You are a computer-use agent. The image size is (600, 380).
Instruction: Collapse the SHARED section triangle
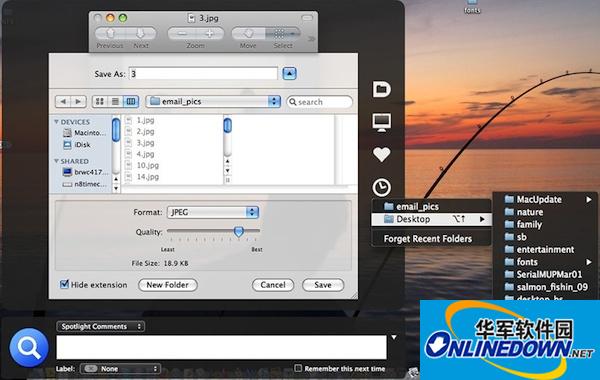click(57, 161)
